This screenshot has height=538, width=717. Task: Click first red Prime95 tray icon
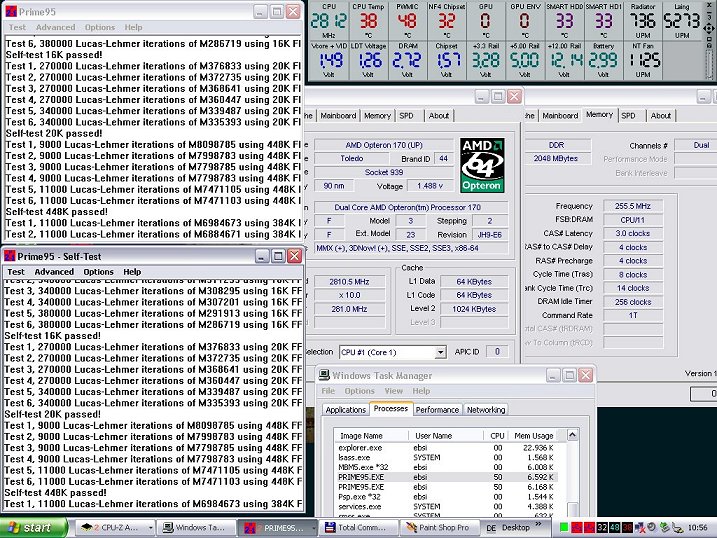pyautogui.click(x=577, y=527)
